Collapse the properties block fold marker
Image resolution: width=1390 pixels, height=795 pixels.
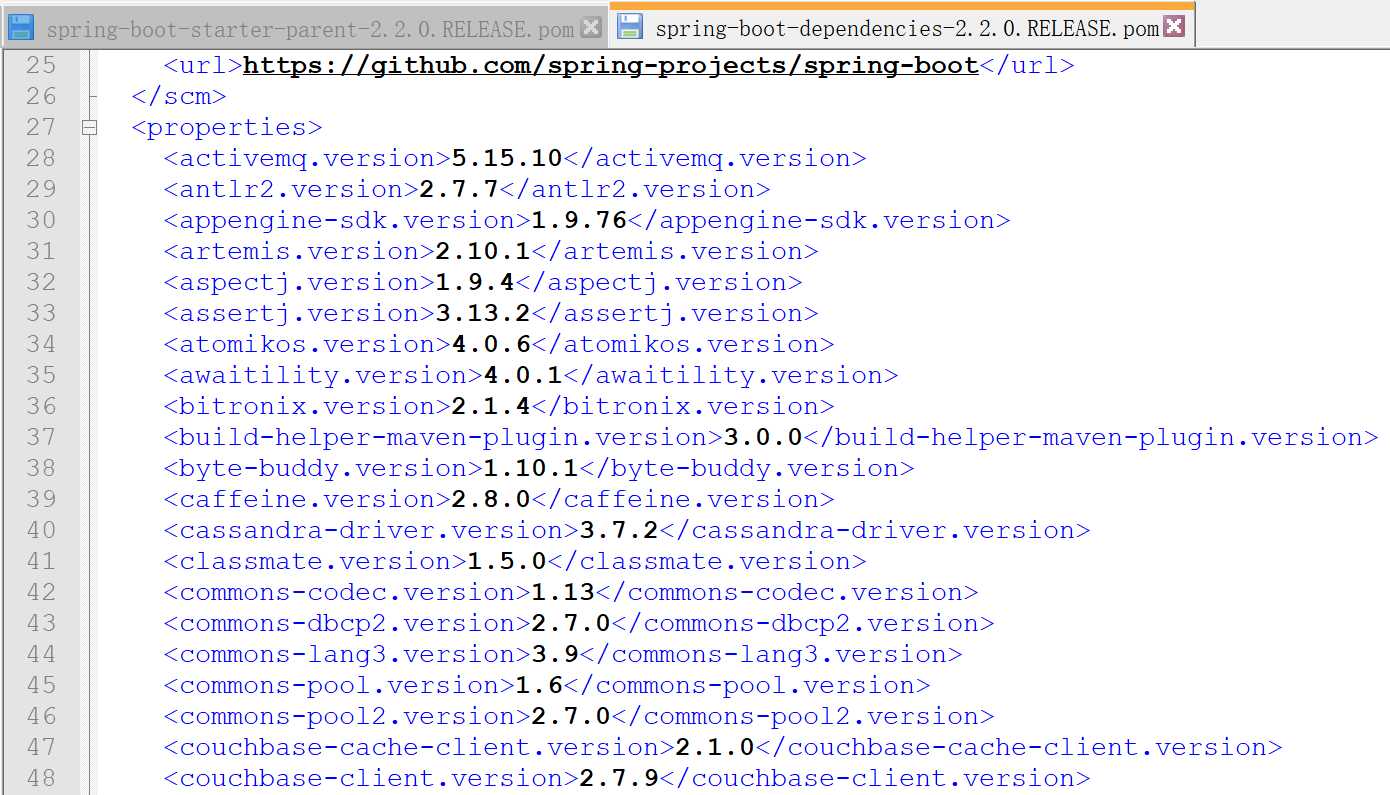click(90, 127)
